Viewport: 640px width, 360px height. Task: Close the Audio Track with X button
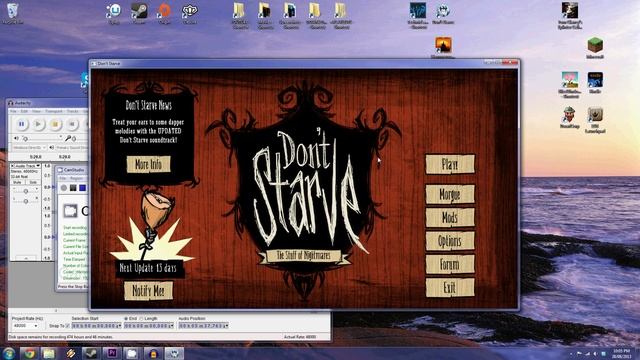pos(13,166)
